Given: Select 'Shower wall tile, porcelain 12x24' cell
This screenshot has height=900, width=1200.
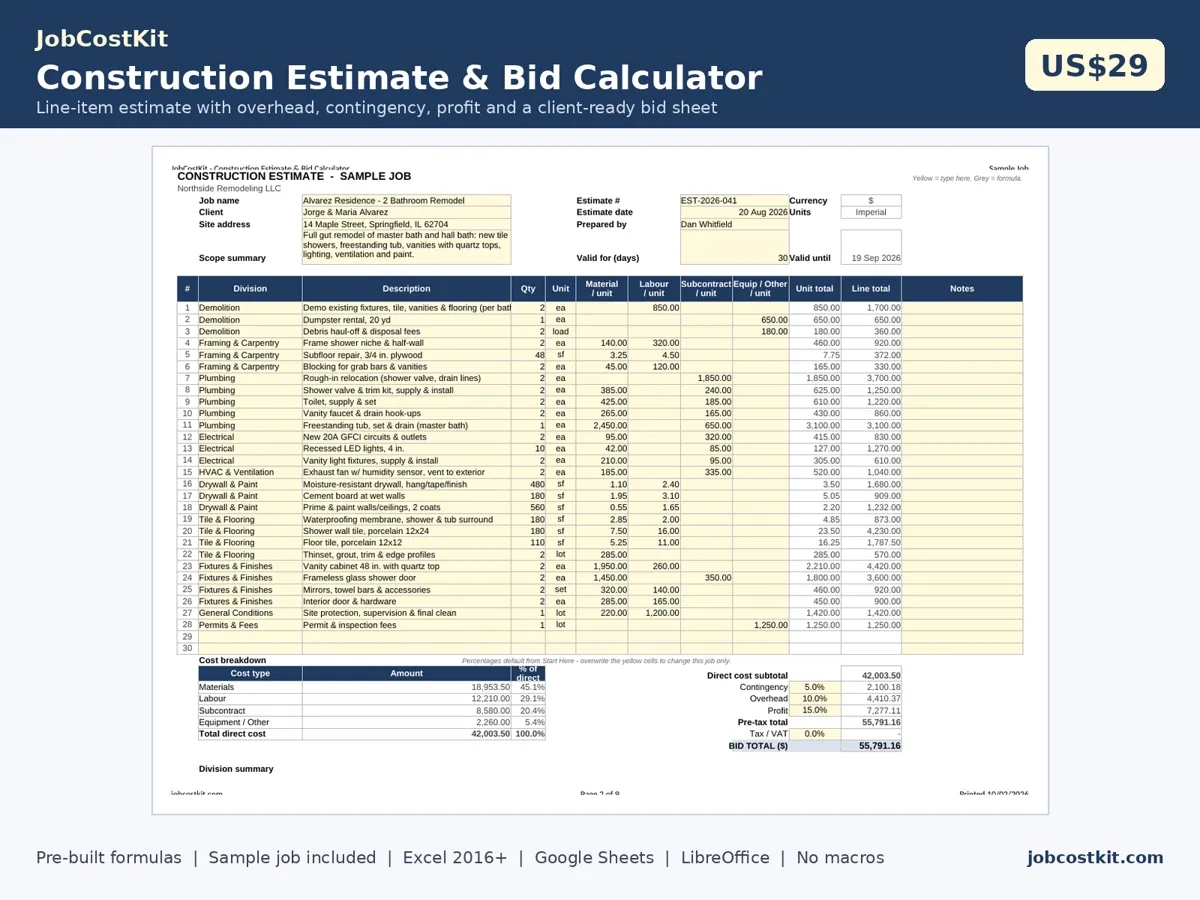Looking at the screenshot, I should pos(406,531).
